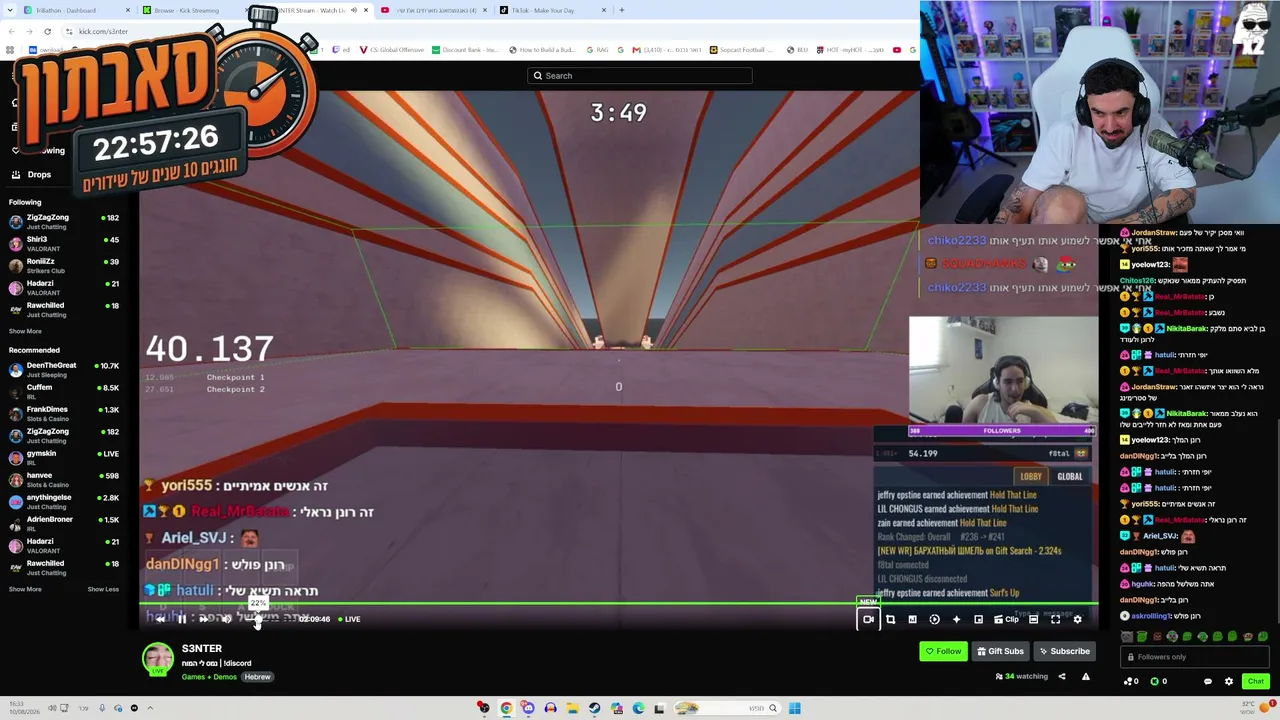1280x720 pixels.
Task: Click the chat bubble icon beside chat settings
Action: pyautogui.click(x=1207, y=681)
